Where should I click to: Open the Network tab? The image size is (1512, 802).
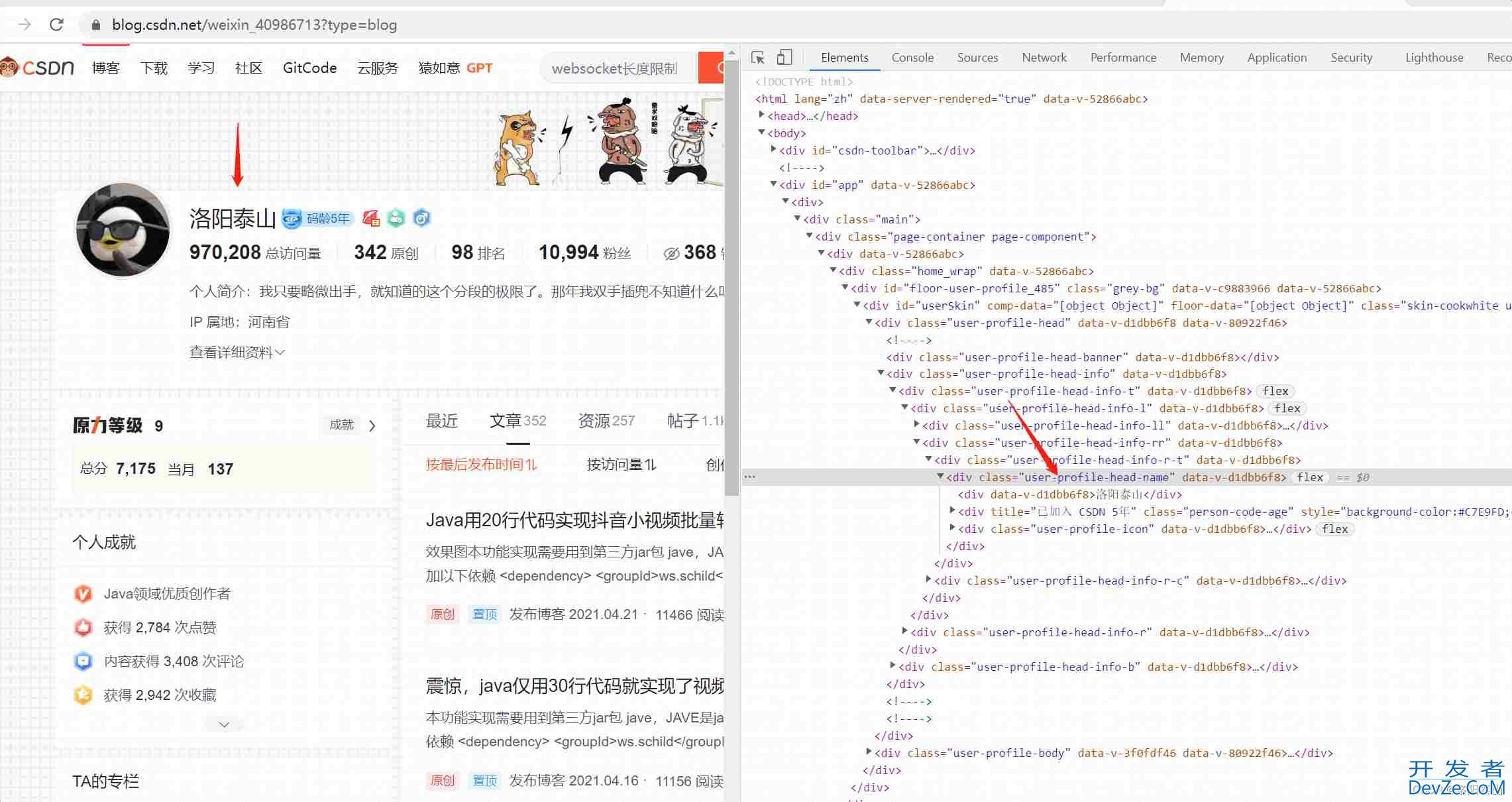point(1044,58)
